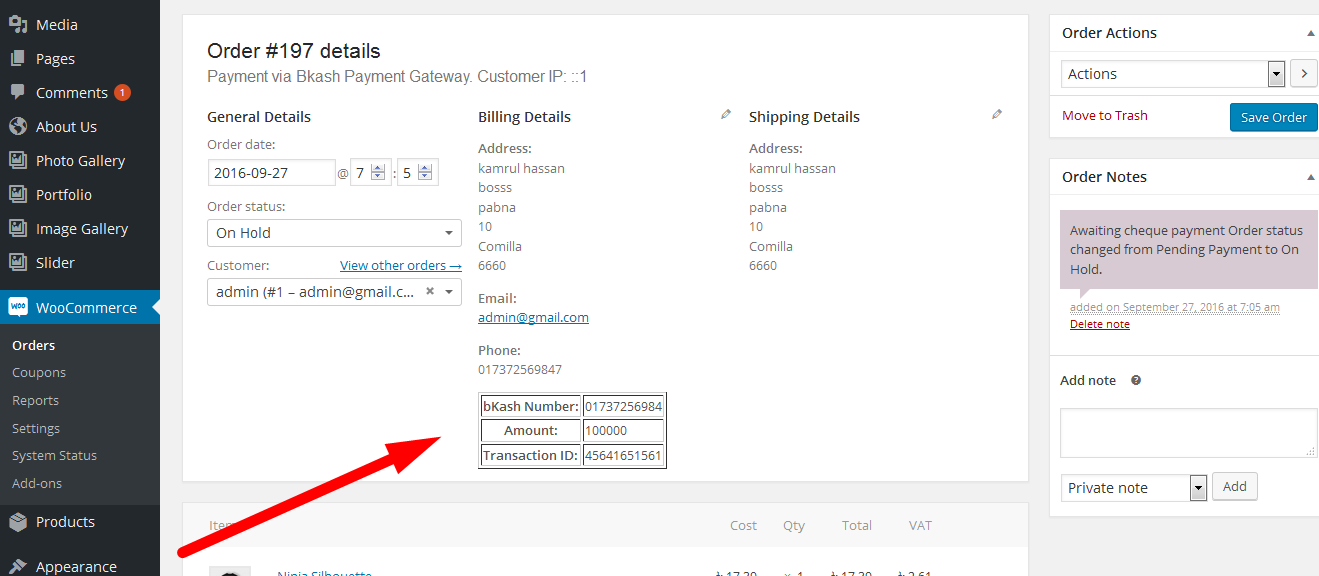Image resolution: width=1319 pixels, height=576 pixels.
Task: Open the Order status dropdown
Action: (334, 233)
